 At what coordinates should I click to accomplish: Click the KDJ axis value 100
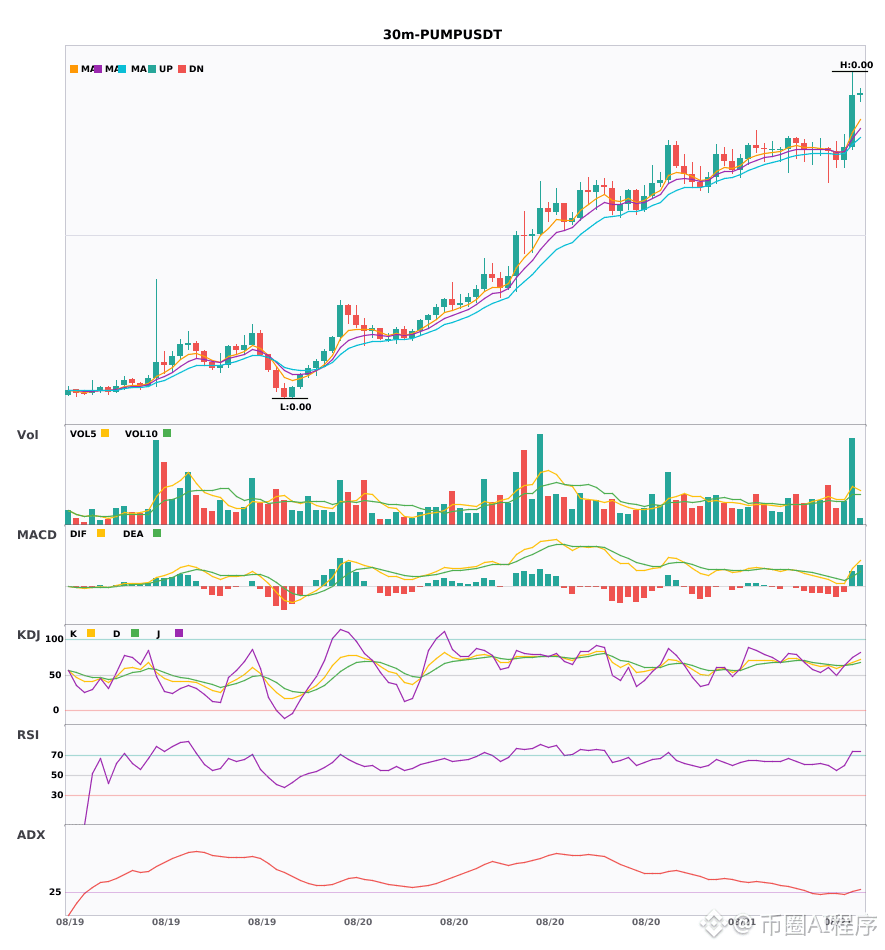[x=55, y=639]
